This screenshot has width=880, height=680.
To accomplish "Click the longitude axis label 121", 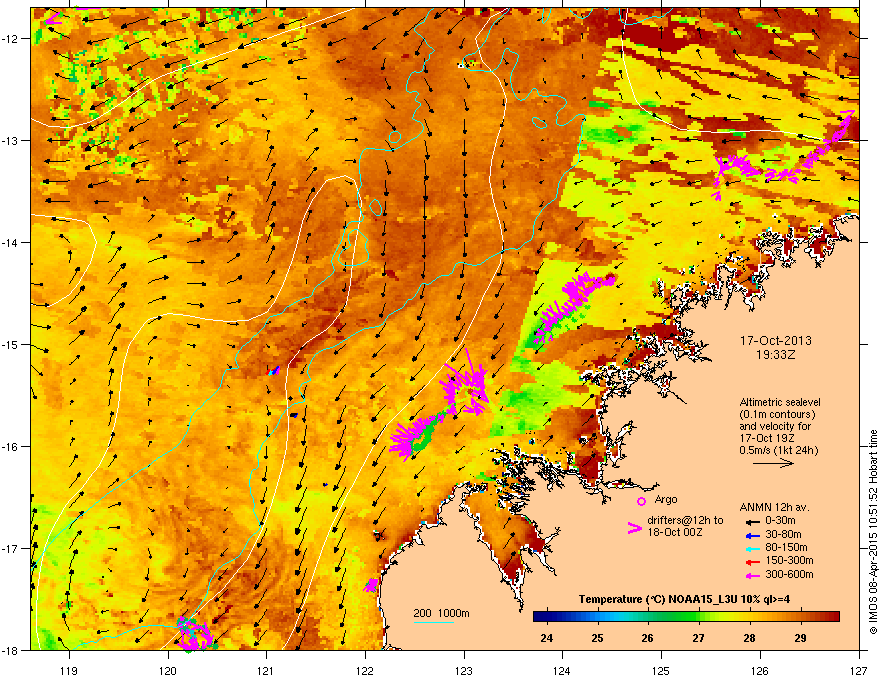I will pos(266,670).
